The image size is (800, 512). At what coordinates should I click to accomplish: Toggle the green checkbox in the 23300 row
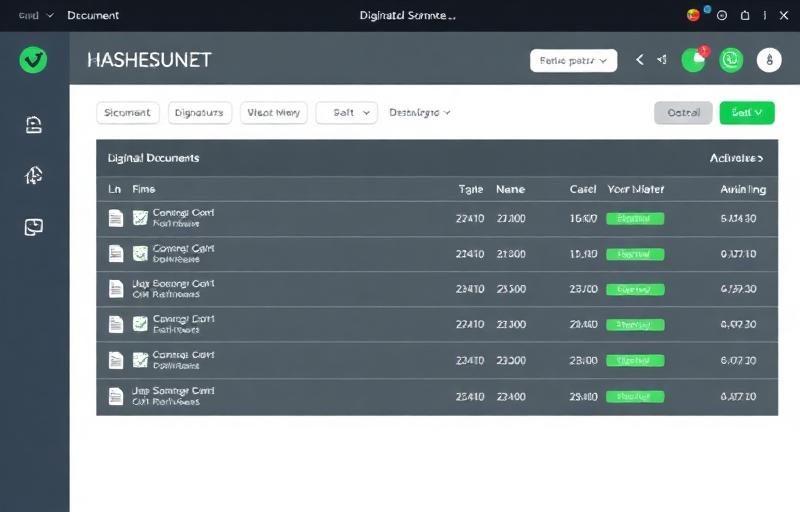pos(140,324)
